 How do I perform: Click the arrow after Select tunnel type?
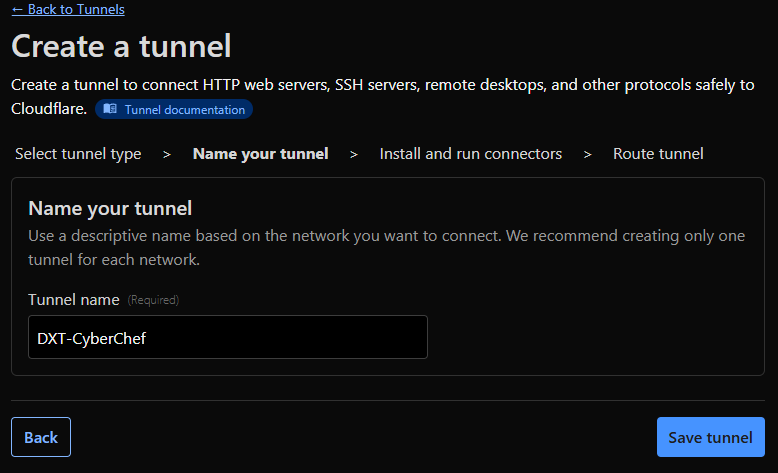coord(167,154)
